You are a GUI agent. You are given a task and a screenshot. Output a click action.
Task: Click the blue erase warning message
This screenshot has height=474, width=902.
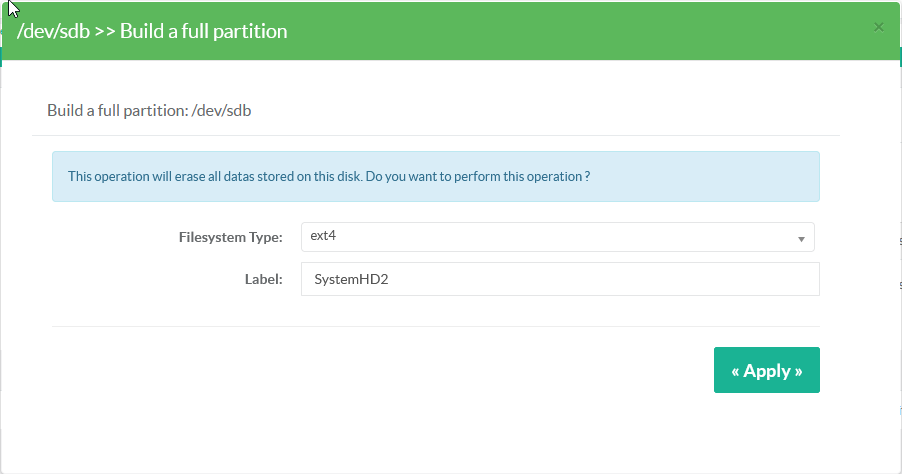point(435,176)
